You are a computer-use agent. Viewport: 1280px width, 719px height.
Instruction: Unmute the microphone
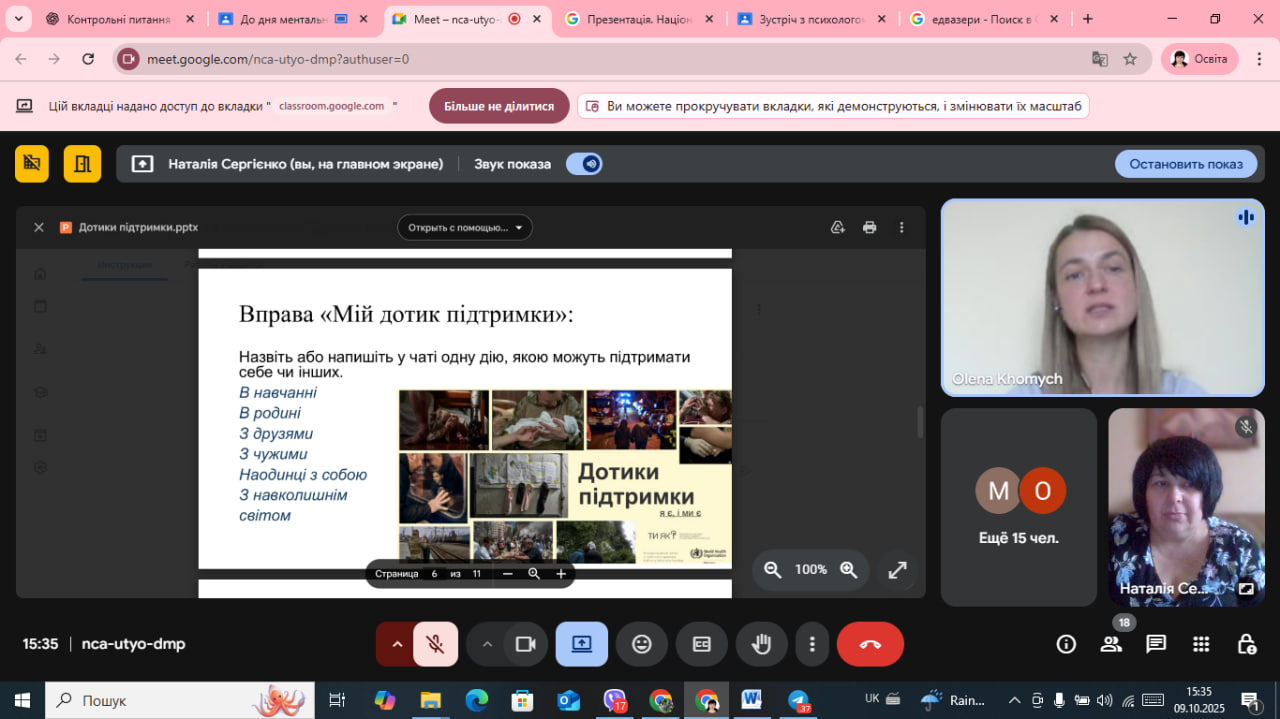(435, 644)
